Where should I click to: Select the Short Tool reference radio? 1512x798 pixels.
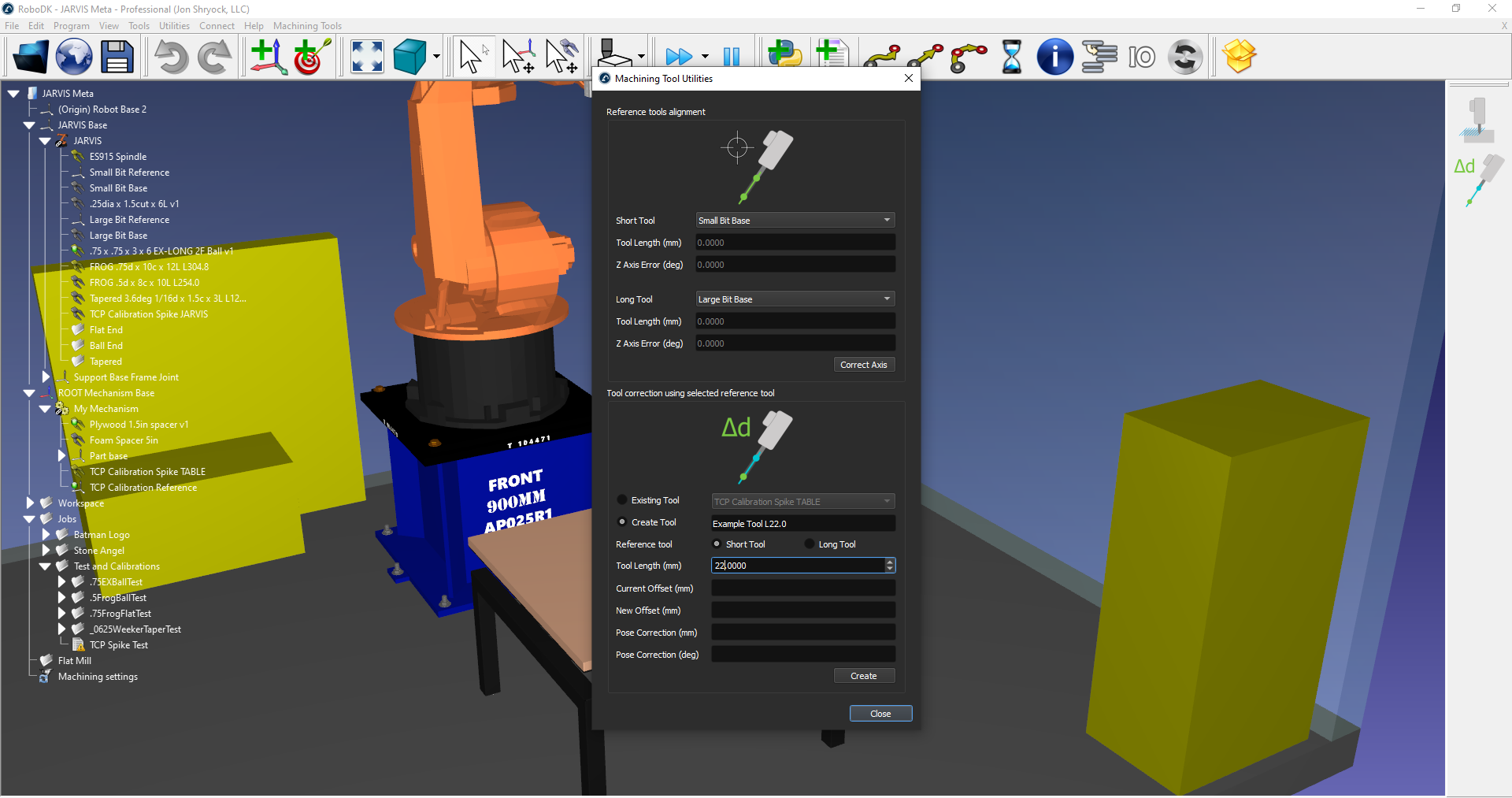[x=717, y=544]
